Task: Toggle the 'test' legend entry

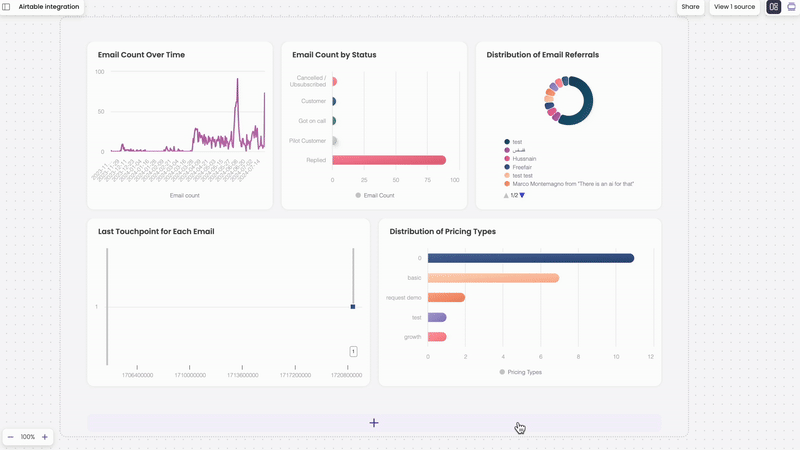Action: [513, 142]
